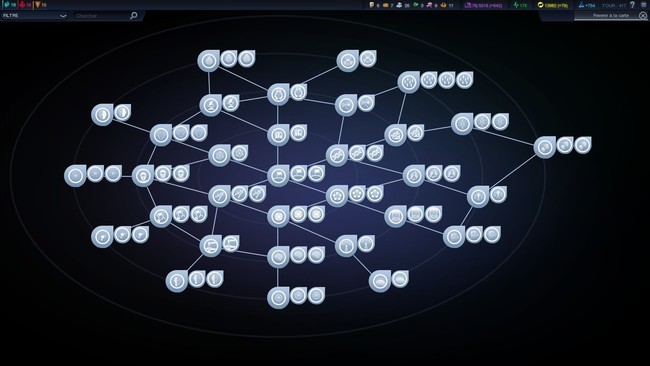Image resolution: width=650 pixels, height=366 pixels.
Task: Select the central flag technology node
Action: 278,175
